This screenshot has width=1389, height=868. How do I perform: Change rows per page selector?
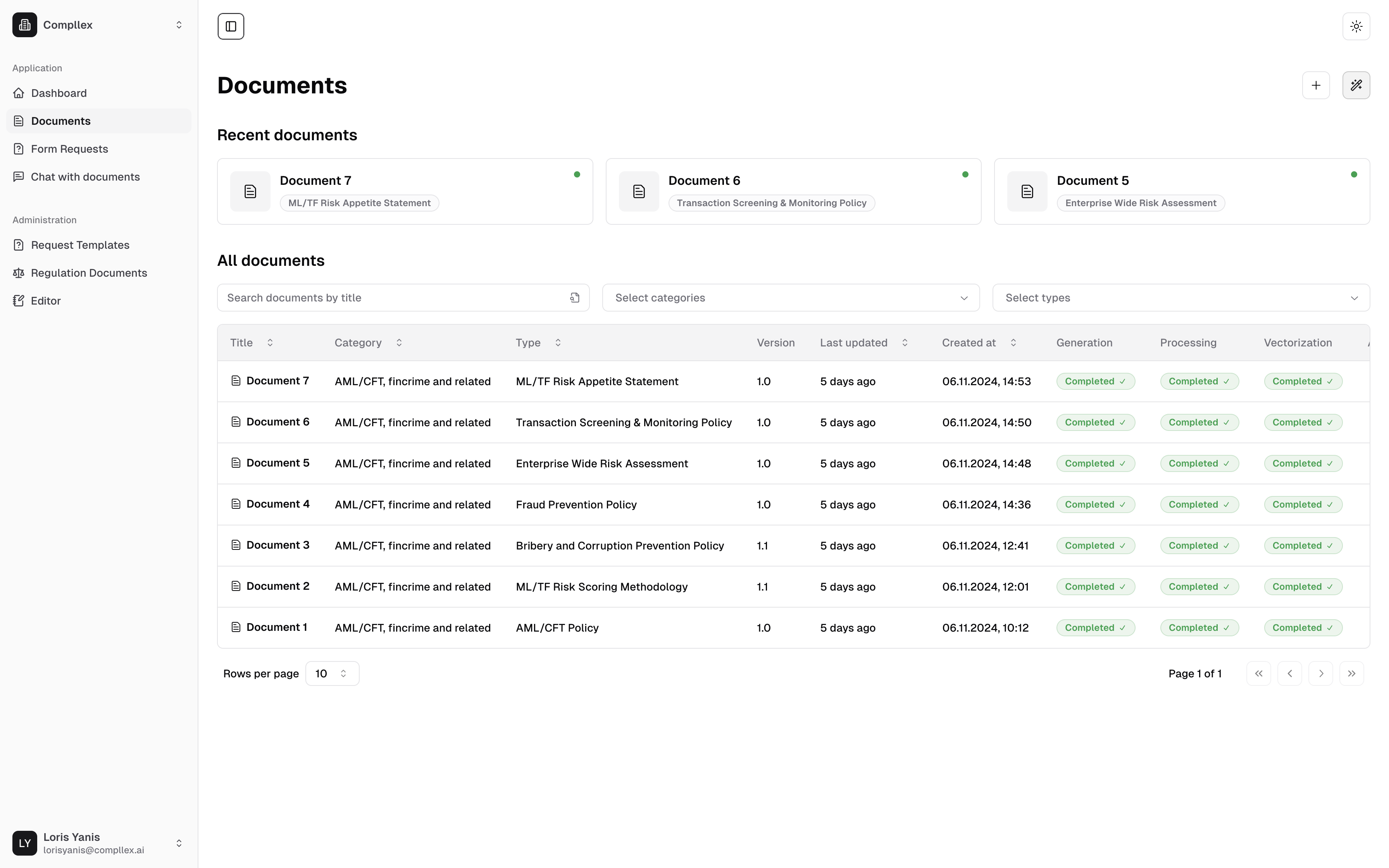tap(332, 674)
